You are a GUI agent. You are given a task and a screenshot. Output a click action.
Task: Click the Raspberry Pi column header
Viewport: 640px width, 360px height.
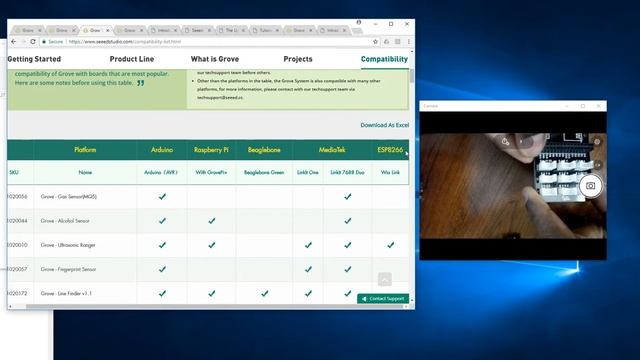[211, 150]
